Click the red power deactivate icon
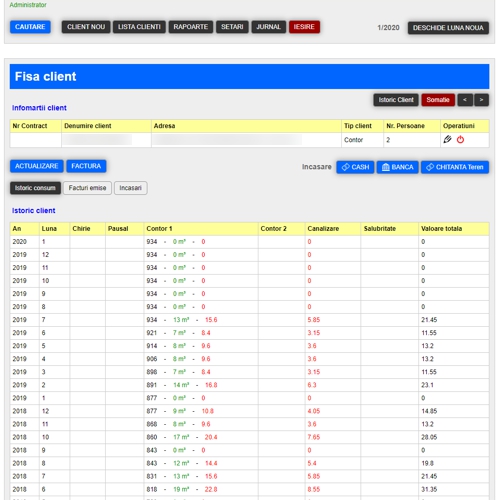The width and height of the screenshot is (500, 500). [x=460, y=139]
